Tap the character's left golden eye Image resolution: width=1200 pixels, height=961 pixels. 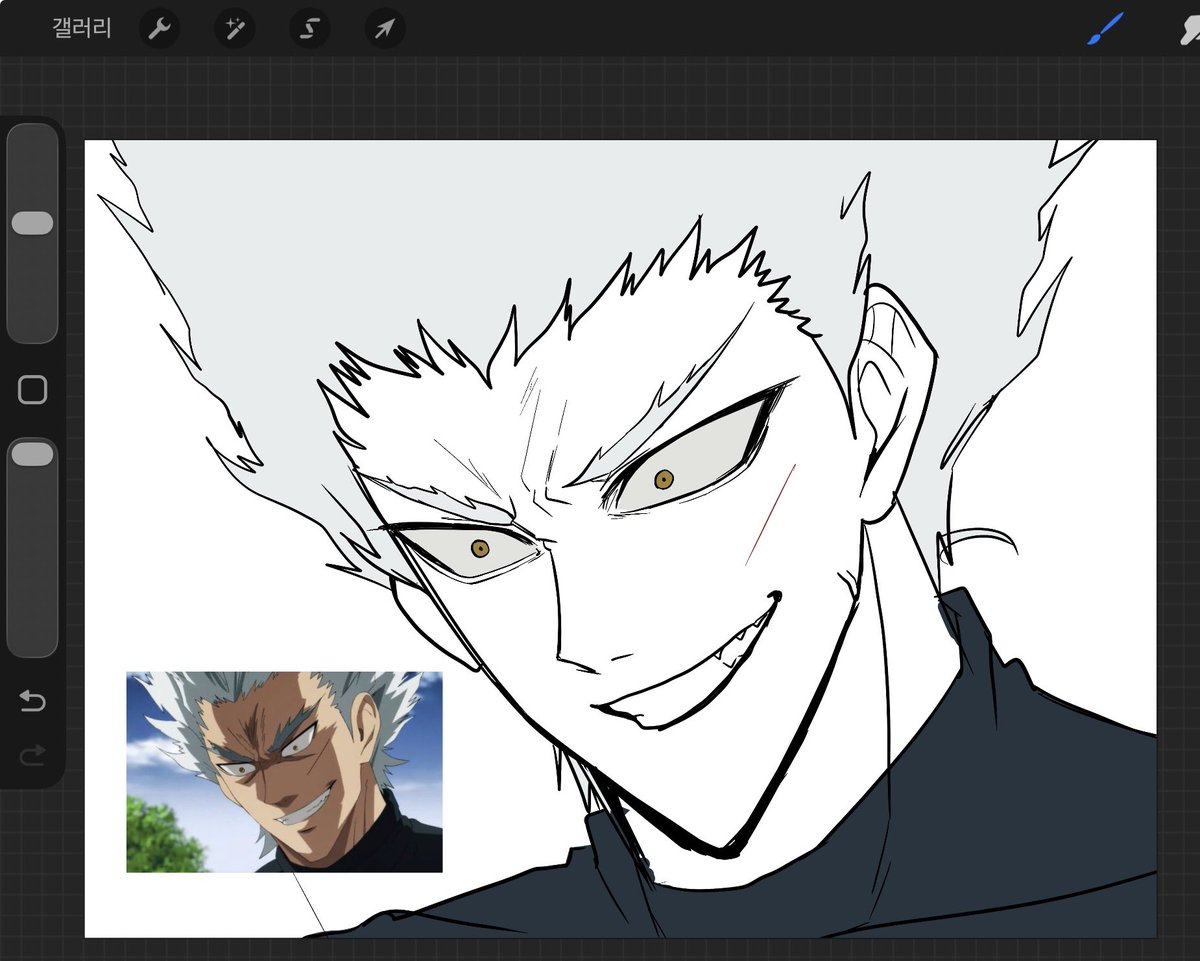(480, 548)
